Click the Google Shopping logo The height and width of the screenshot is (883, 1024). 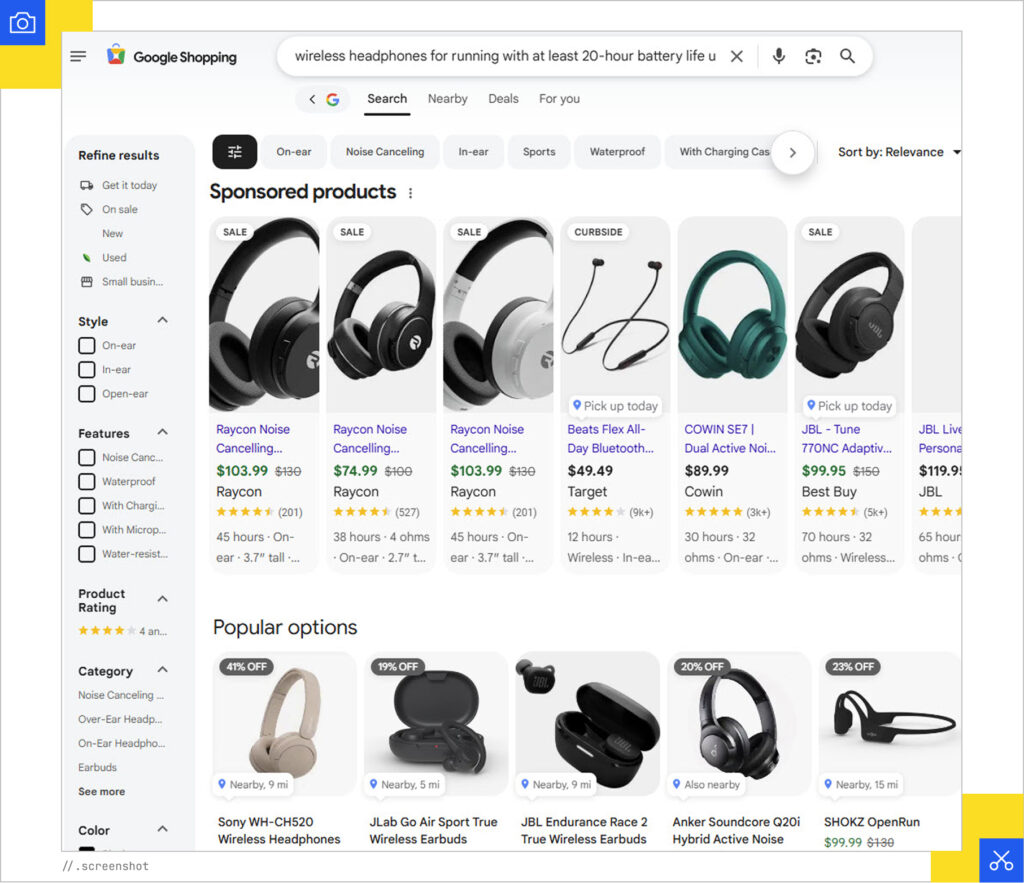(x=171, y=57)
